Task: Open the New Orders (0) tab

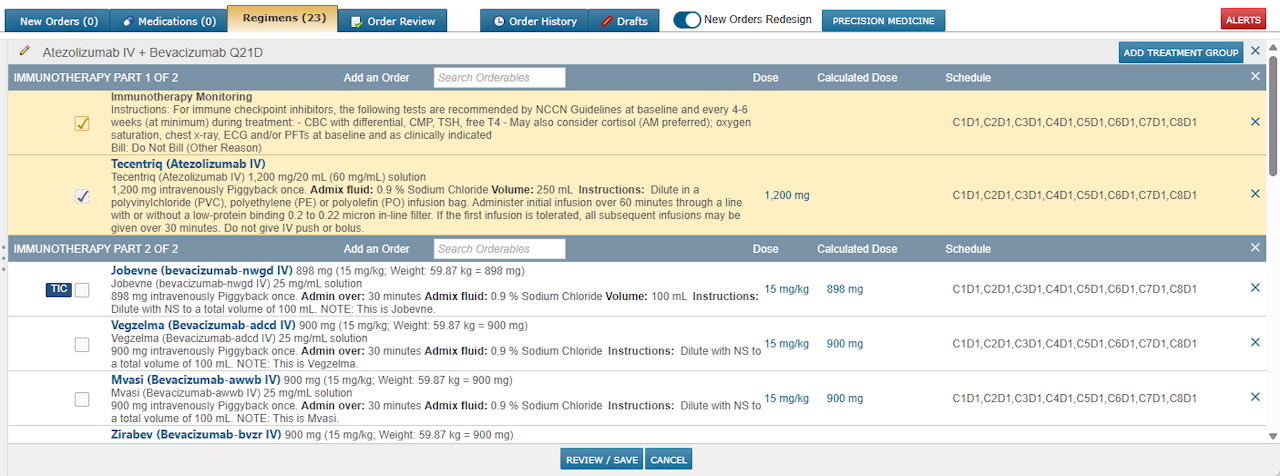Action: click(x=58, y=21)
